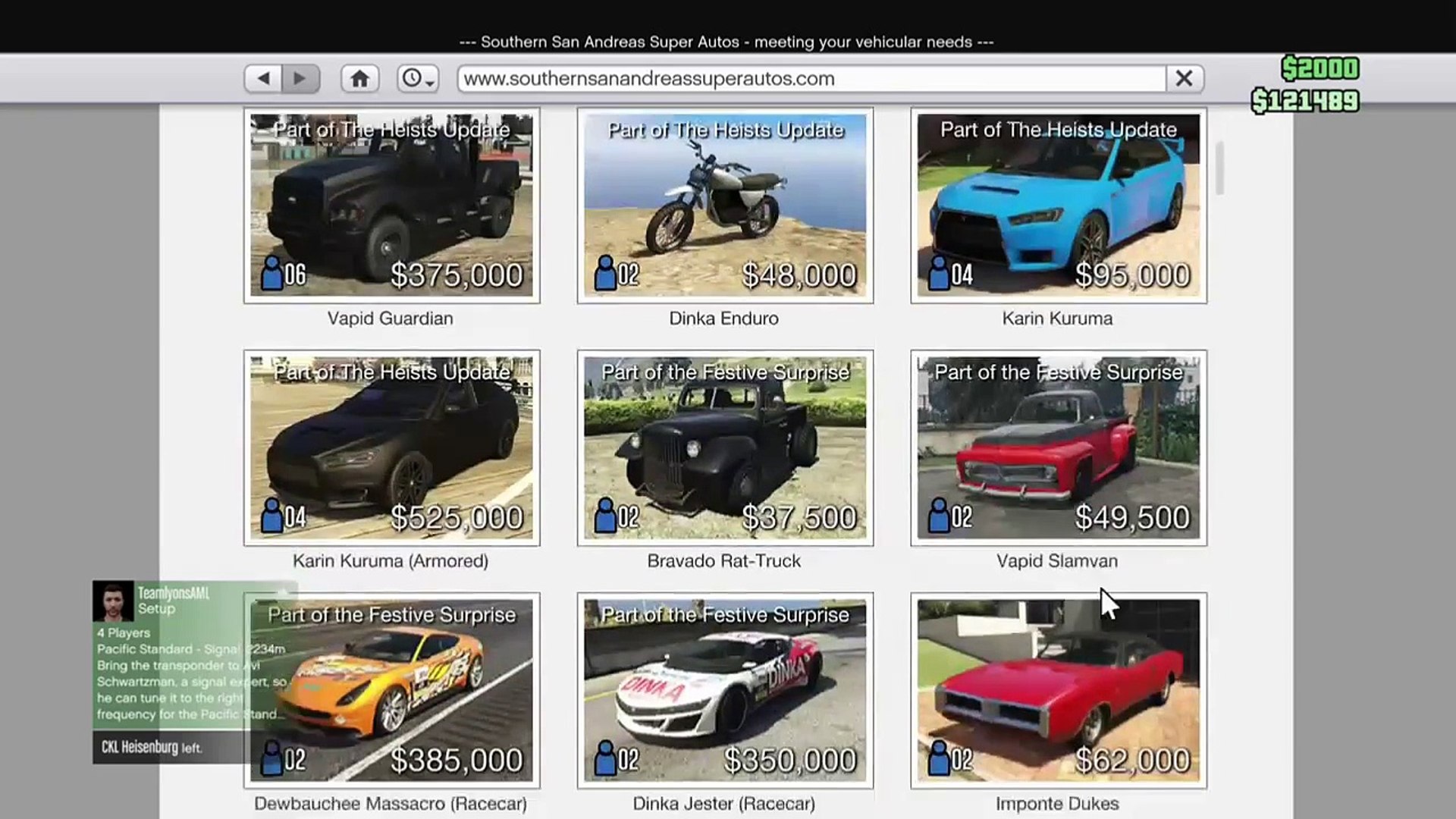Click the browser forward arrow button
This screenshot has width=1456, height=819.
(x=300, y=78)
